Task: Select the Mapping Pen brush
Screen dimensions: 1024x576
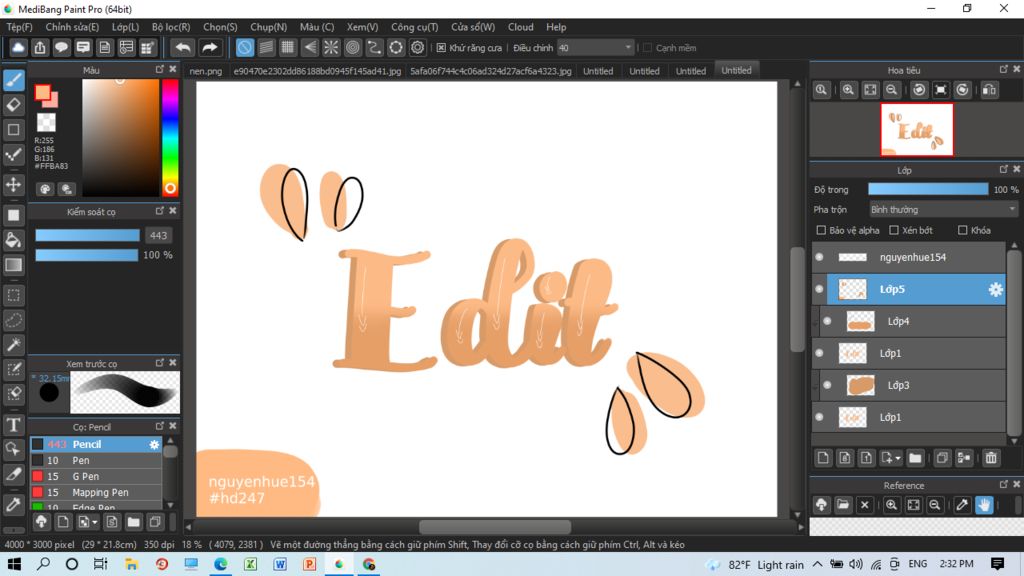Action: click(96, 492)
